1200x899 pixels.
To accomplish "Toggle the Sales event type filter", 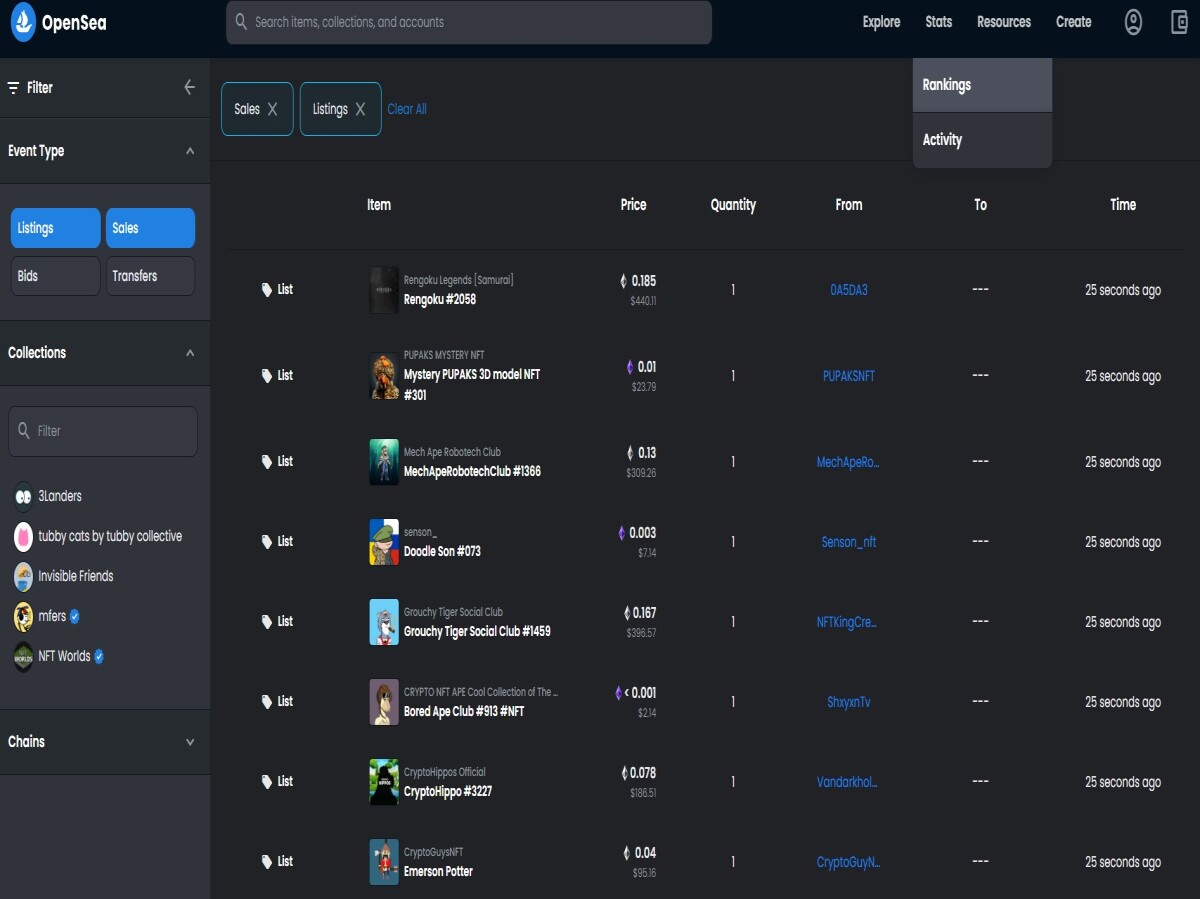I will (x=150, y=228).
